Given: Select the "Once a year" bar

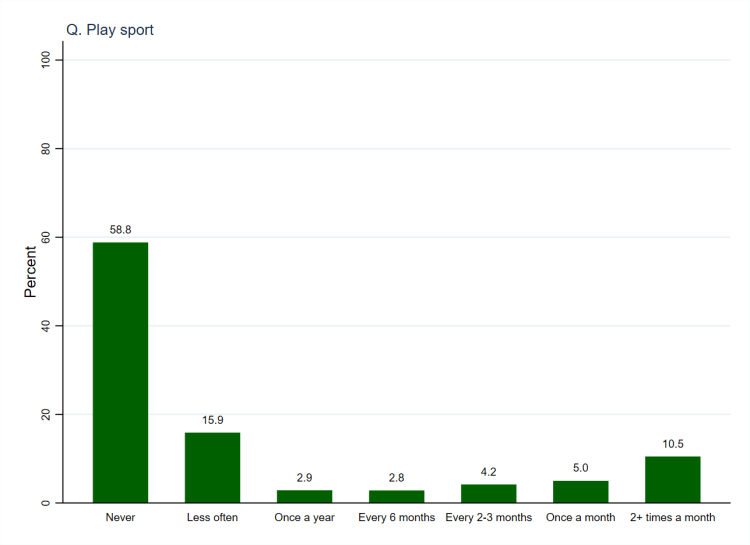Looking at the screenshot, I should point(304,496).
